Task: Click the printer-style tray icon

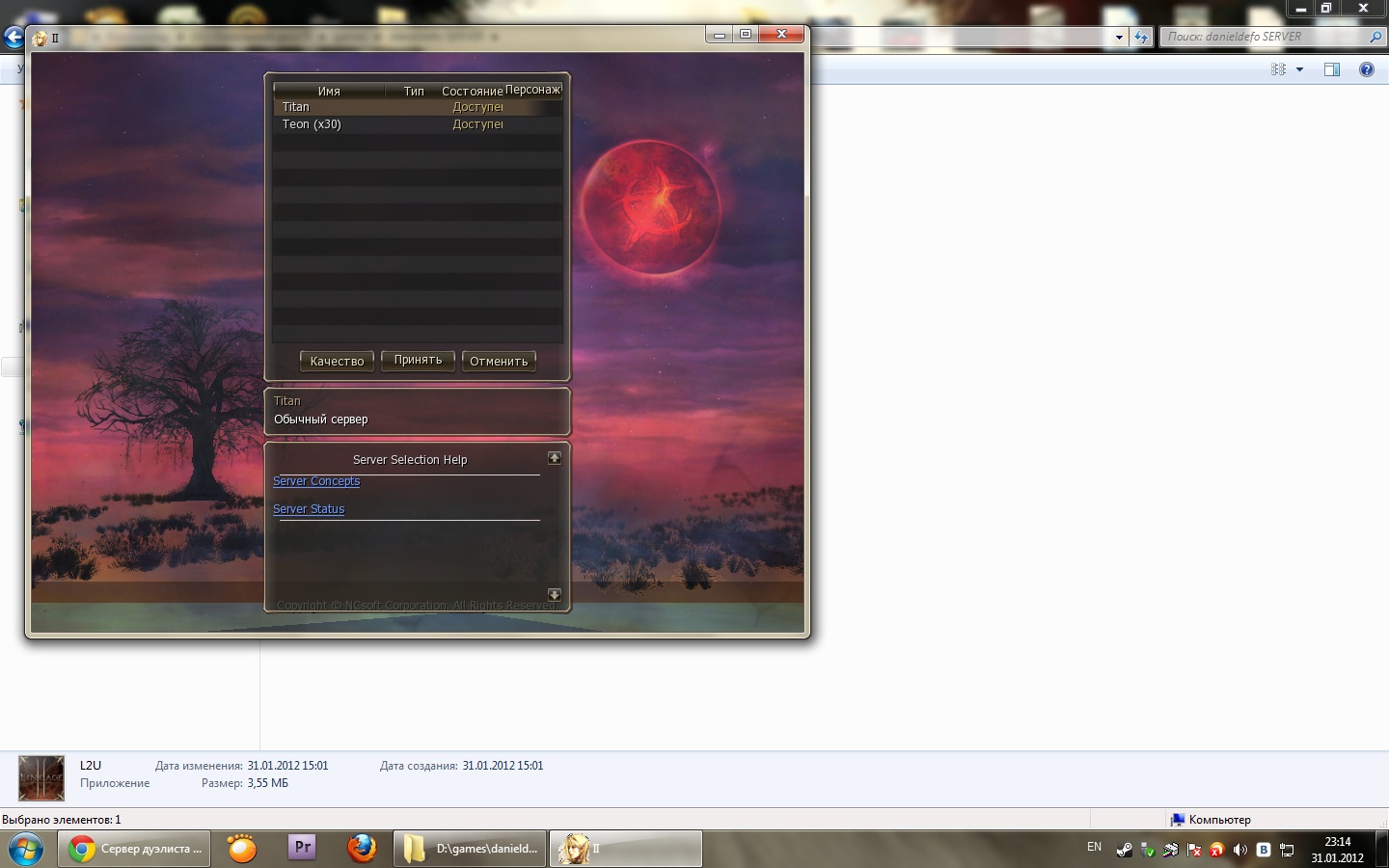Action: tap(1171, 850)
